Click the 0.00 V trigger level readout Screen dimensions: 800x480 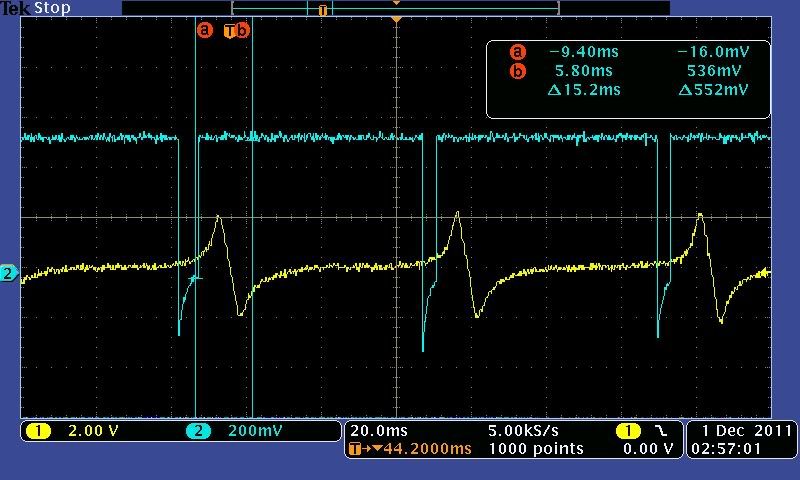[x=647, y=449]
